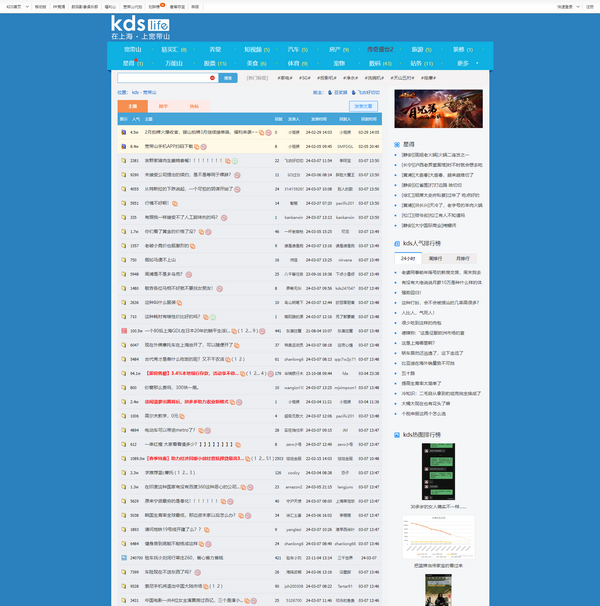This screenshot has height=606, width=600.
Task: Click the kds人气排行榜 section icon
Action: coord(397,242)
